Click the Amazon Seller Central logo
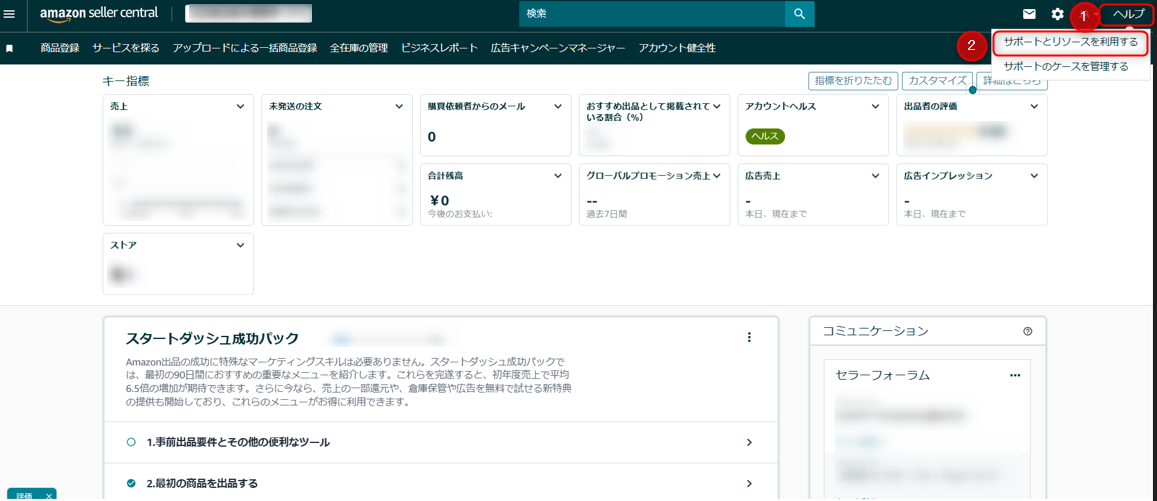Screen dimensions: 1157x501 98,14
